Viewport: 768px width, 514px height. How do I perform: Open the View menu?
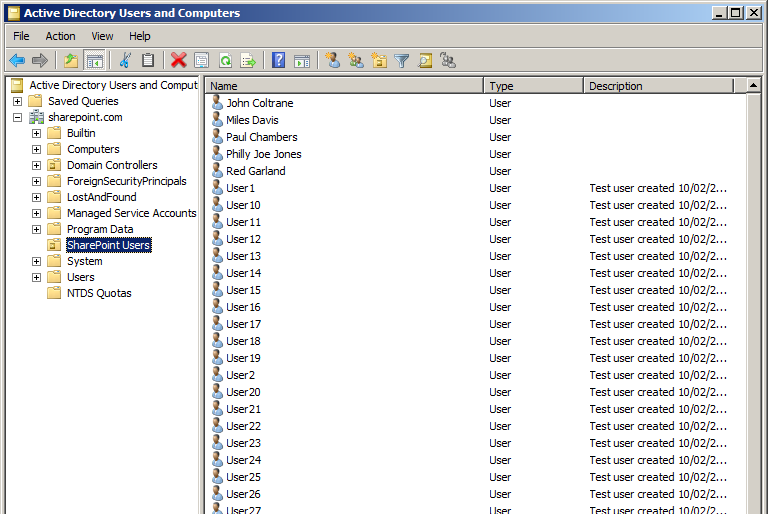[x=102, y=36]
